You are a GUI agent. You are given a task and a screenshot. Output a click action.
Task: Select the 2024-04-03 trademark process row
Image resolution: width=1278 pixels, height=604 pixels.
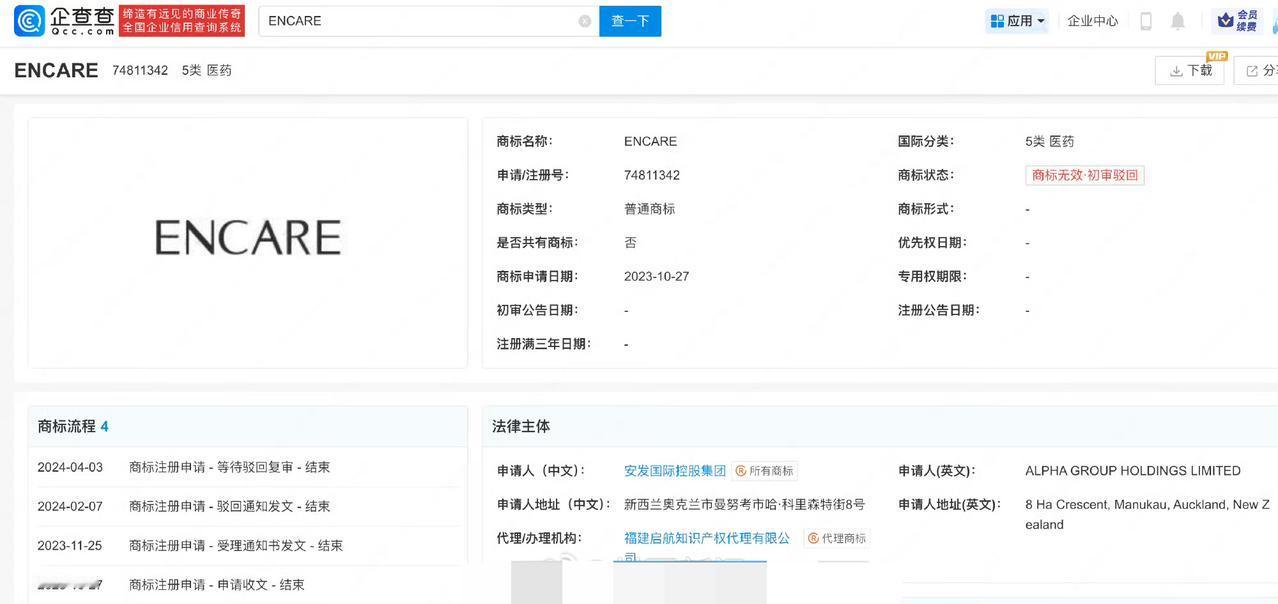[x=247, y=467]
